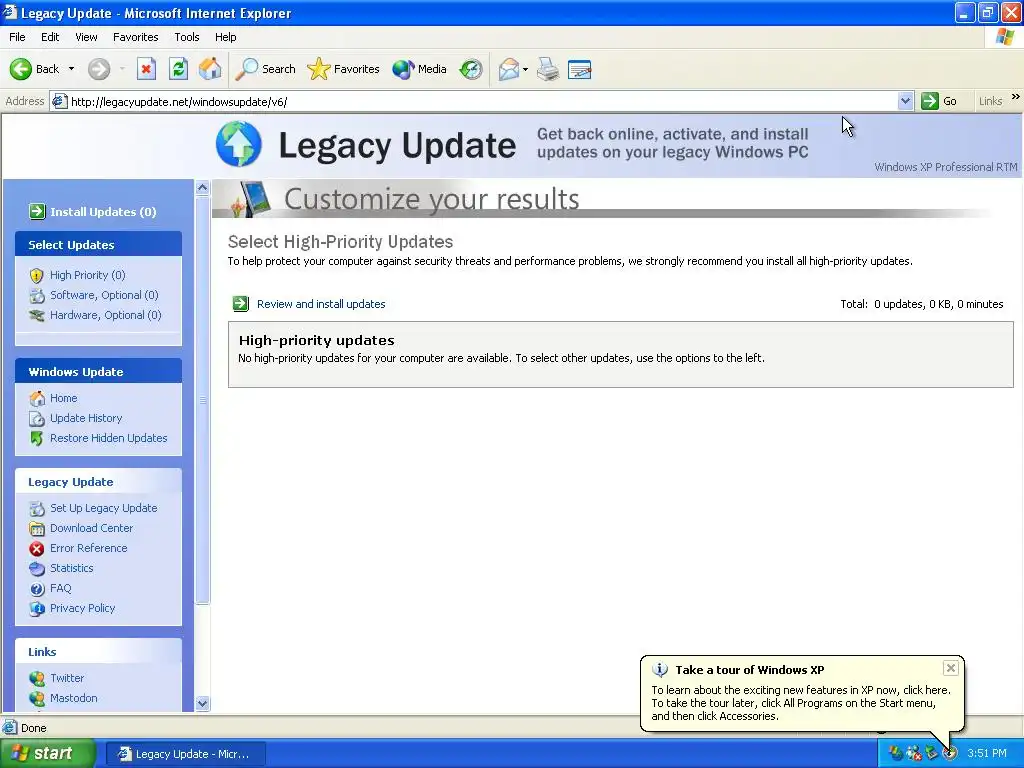Close the Windows XP tour balloon
Viewport: 1024px width, 768px height.
coord(951,667)
